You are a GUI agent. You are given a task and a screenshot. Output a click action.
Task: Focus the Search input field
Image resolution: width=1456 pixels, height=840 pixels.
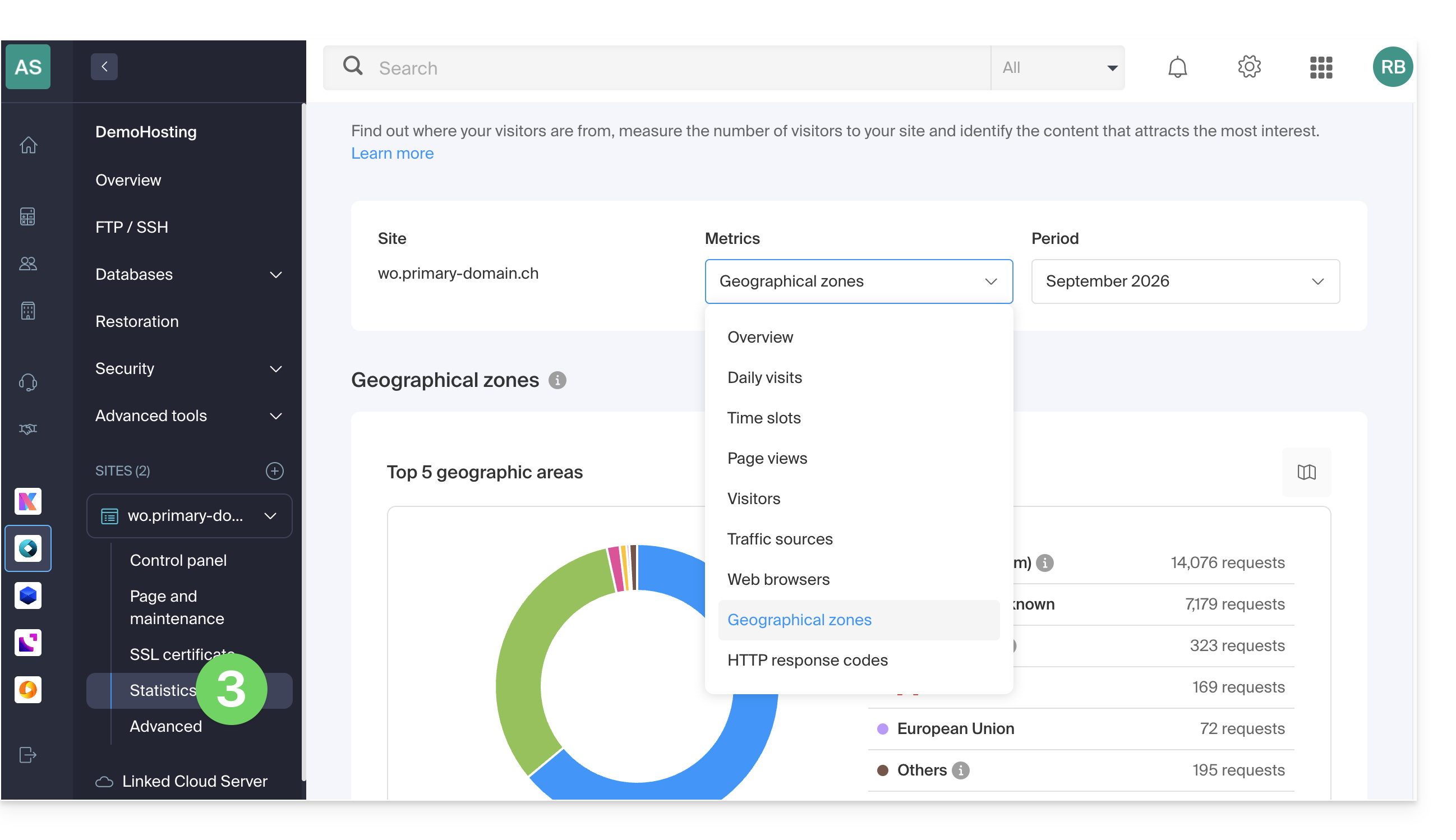pyautogui.click(x=681, y=67)
